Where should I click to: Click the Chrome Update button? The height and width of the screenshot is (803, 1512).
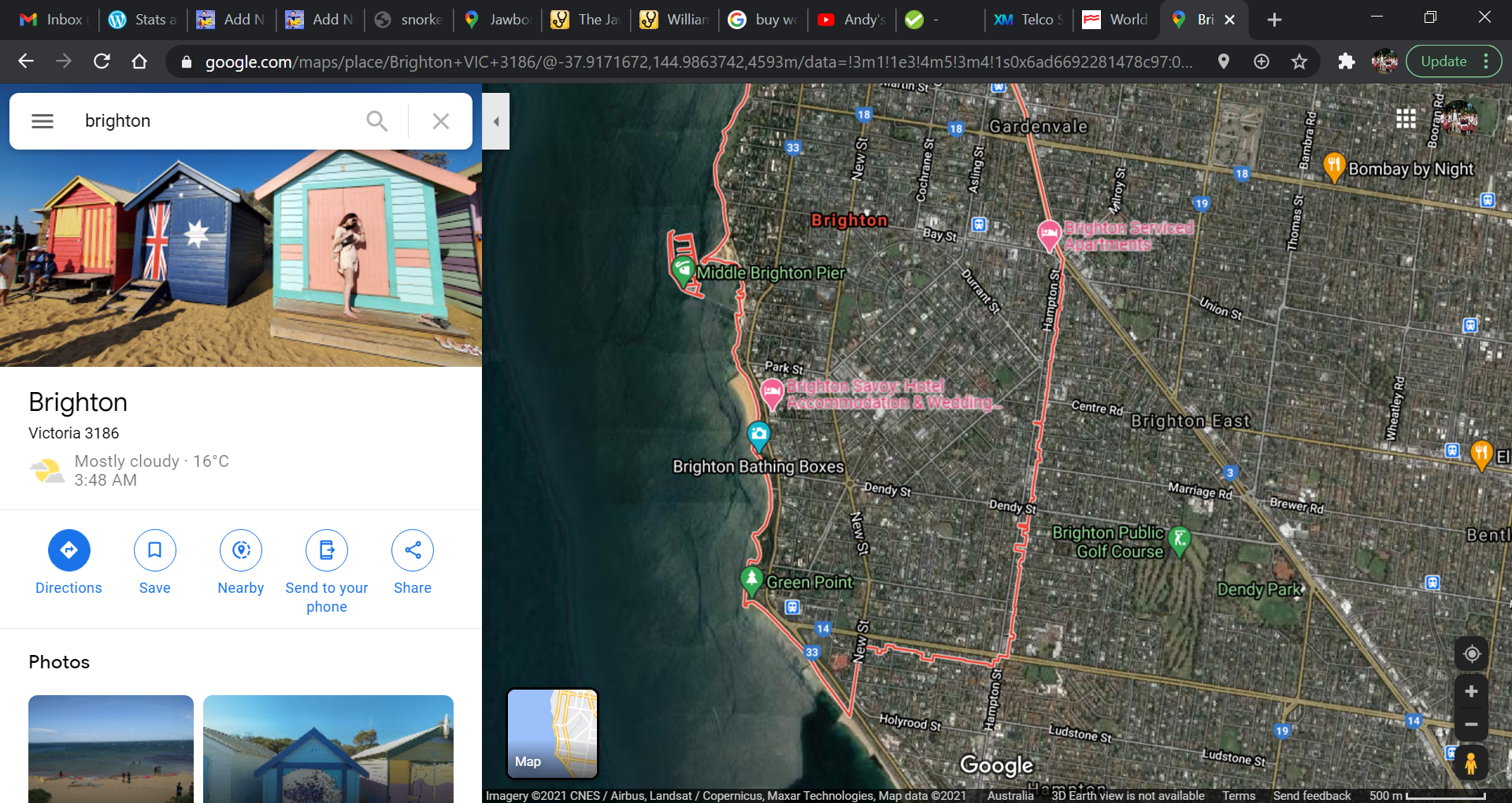coord(1443,61)
